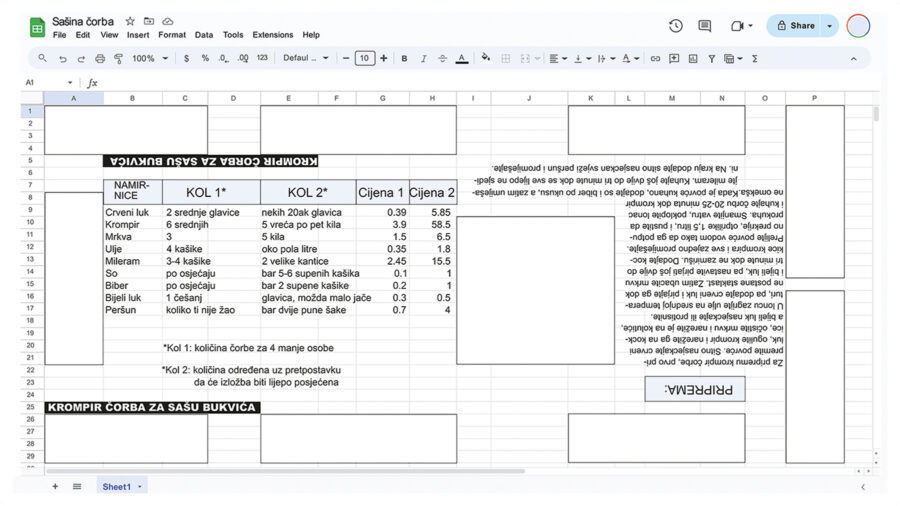Select the Sheet1 tab
900x506 pixels.
coord(122,486)
